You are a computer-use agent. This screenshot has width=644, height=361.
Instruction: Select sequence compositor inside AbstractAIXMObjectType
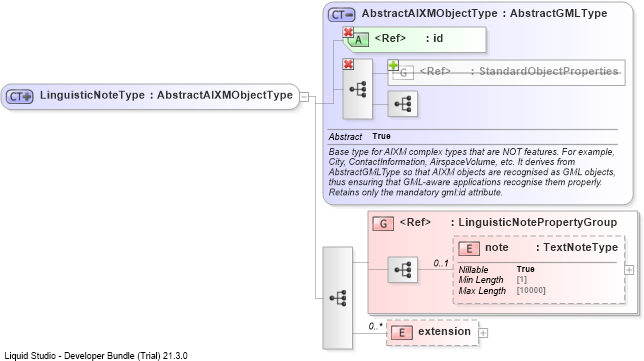coord(358,89)
